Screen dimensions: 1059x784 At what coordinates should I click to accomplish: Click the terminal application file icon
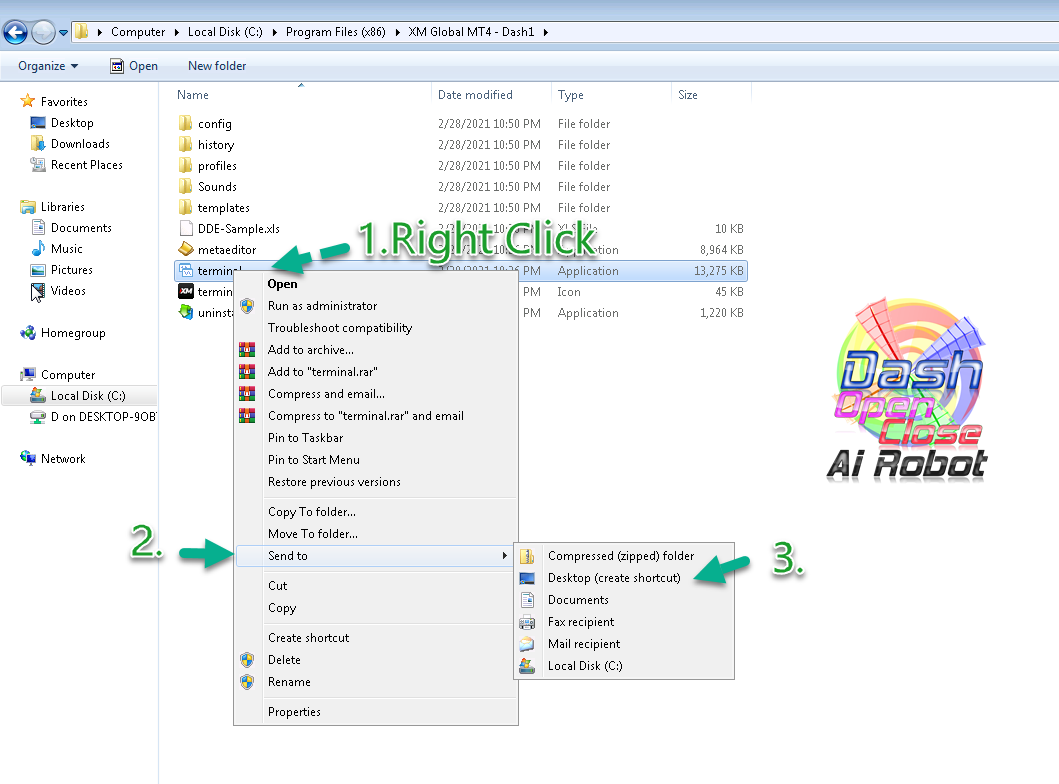coord(186,270)
